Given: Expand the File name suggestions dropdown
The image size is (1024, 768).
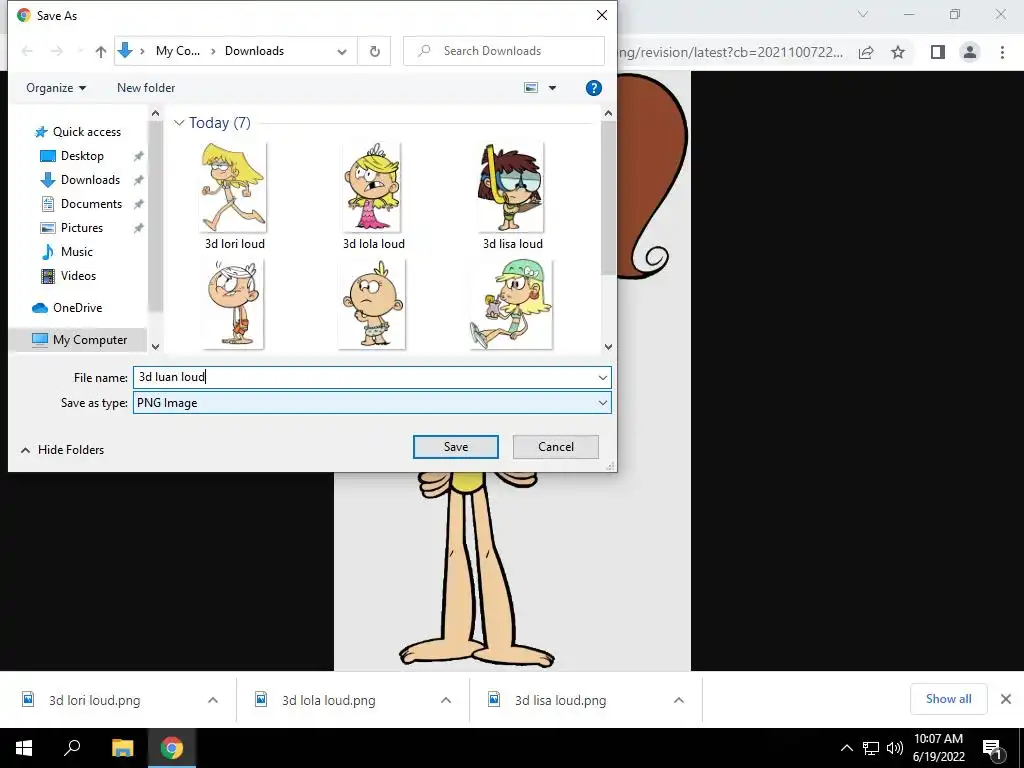Looking at the screenshot, I should (x=602, y=377).
